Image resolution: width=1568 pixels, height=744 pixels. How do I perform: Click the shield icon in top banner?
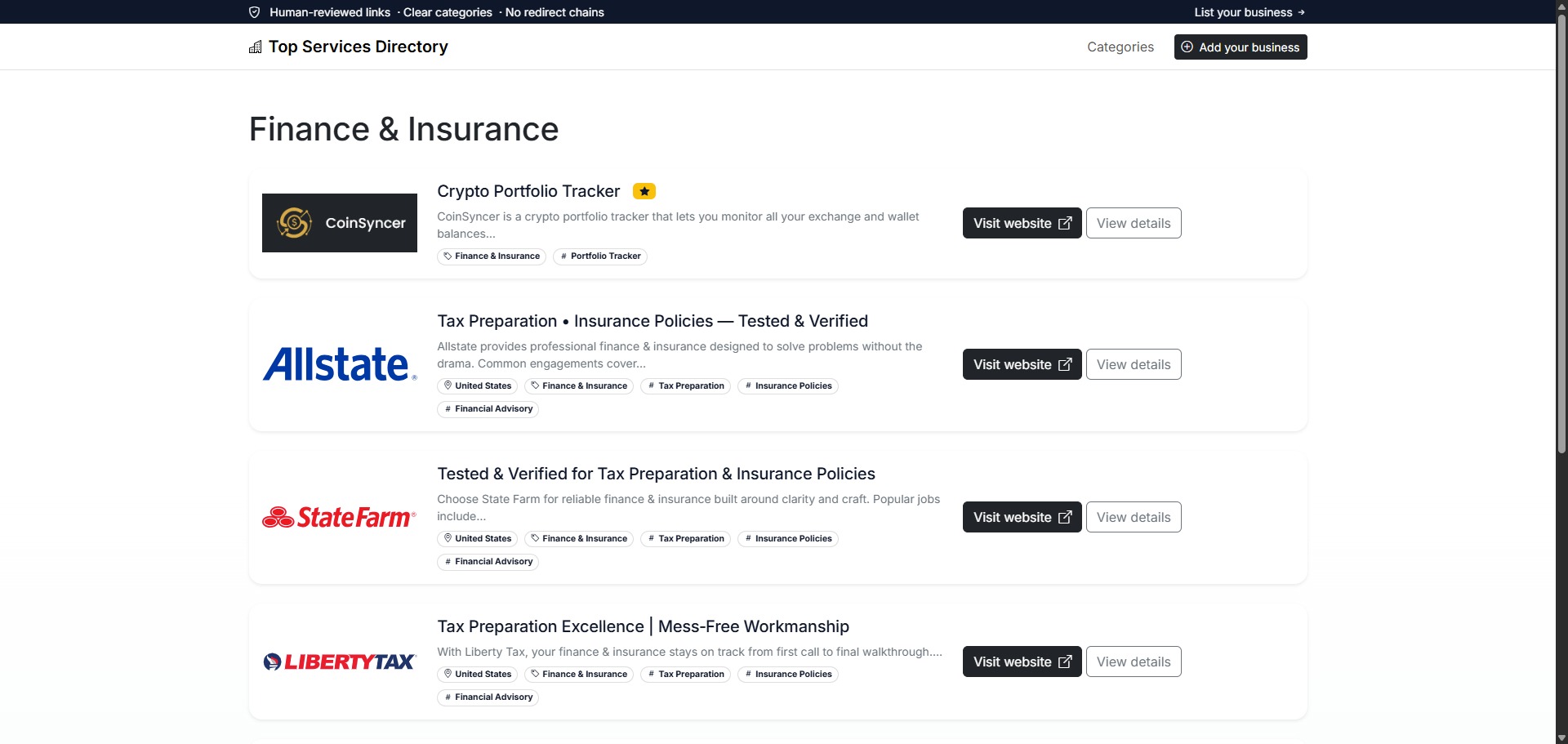pyautogui.click(x=254, y=12)
